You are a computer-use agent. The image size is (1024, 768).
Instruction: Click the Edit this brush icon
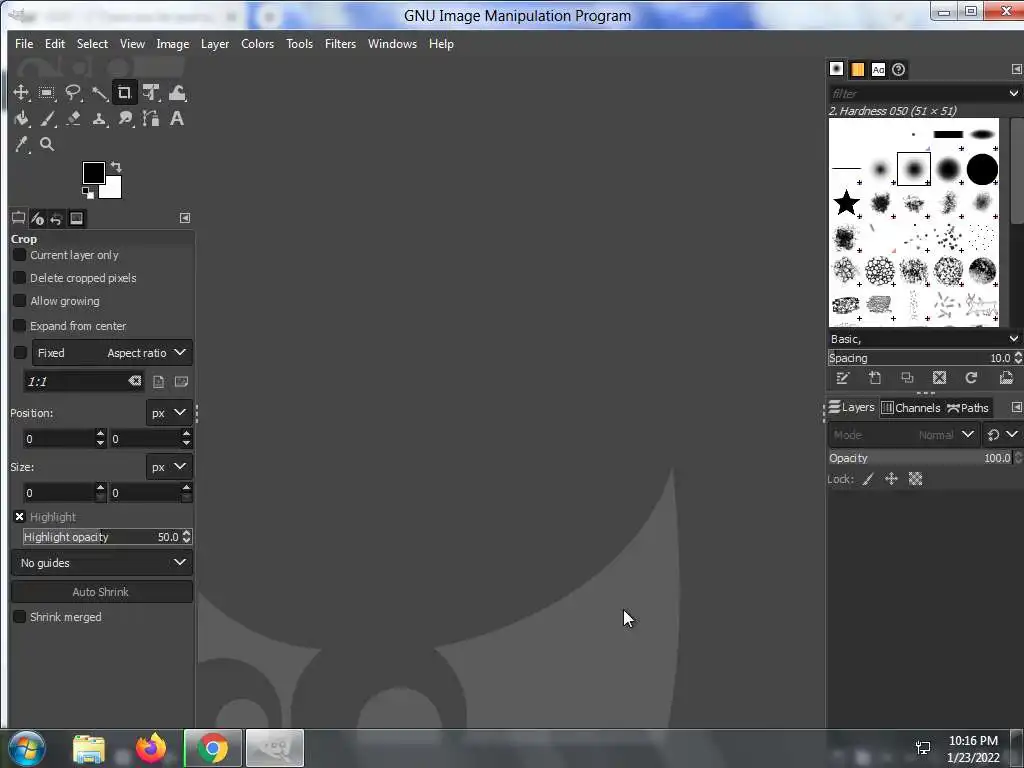coord(842,377)
